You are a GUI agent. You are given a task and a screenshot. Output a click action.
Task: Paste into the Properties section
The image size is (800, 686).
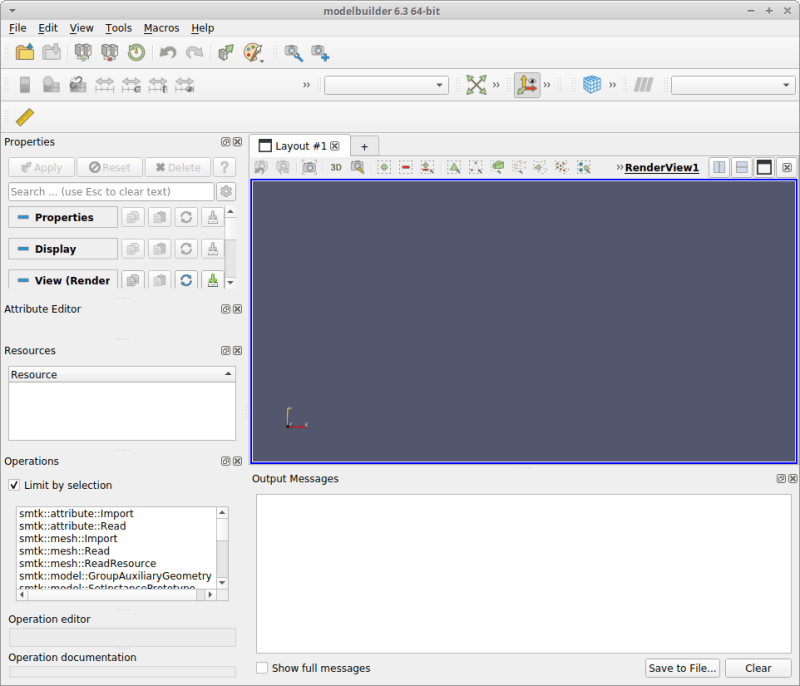(x=160, y=217)
